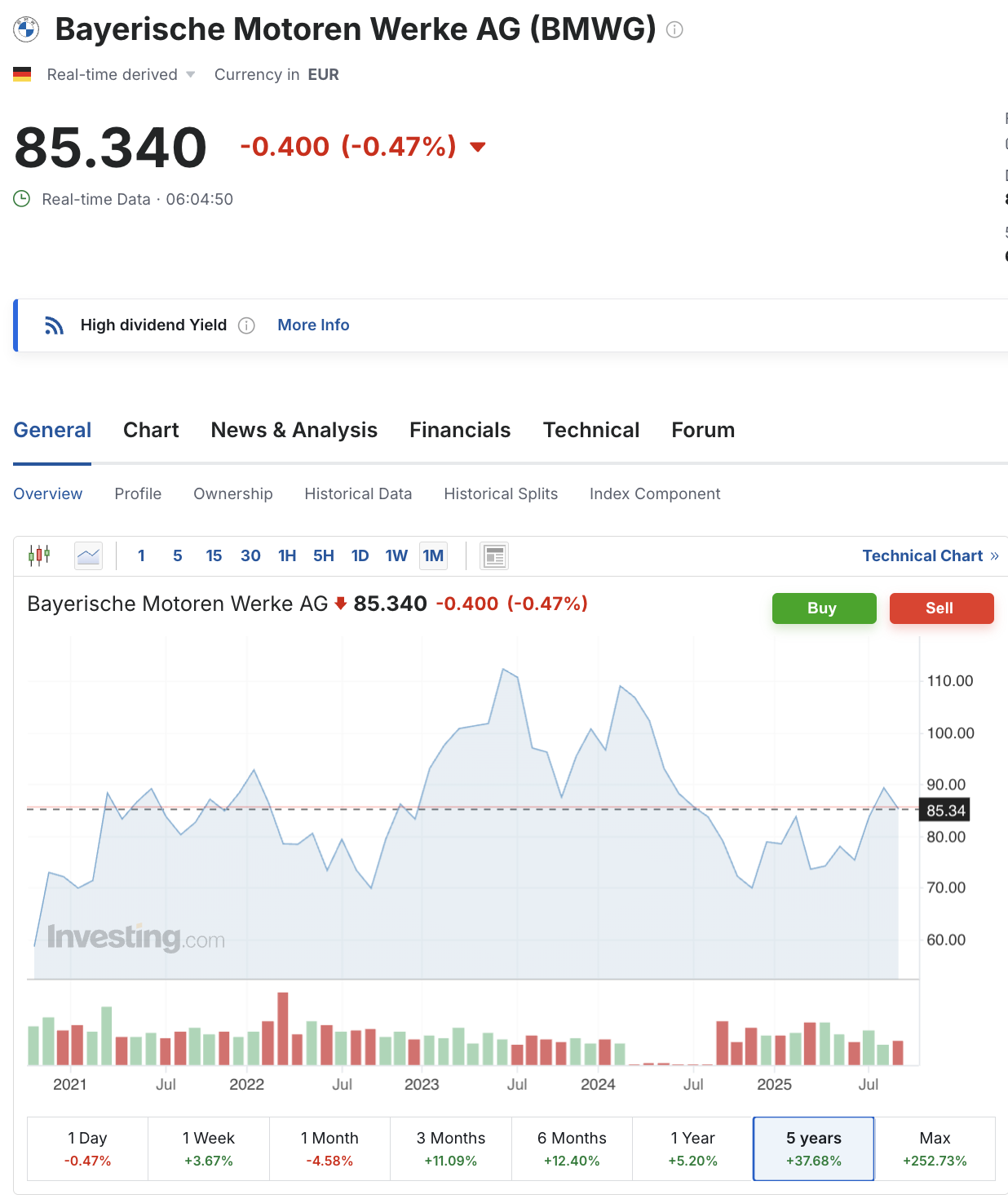Click the High dividend Yield feed icon
Screen dimensions: 1008x1199
pyautogui.click(x=54, y=325)
